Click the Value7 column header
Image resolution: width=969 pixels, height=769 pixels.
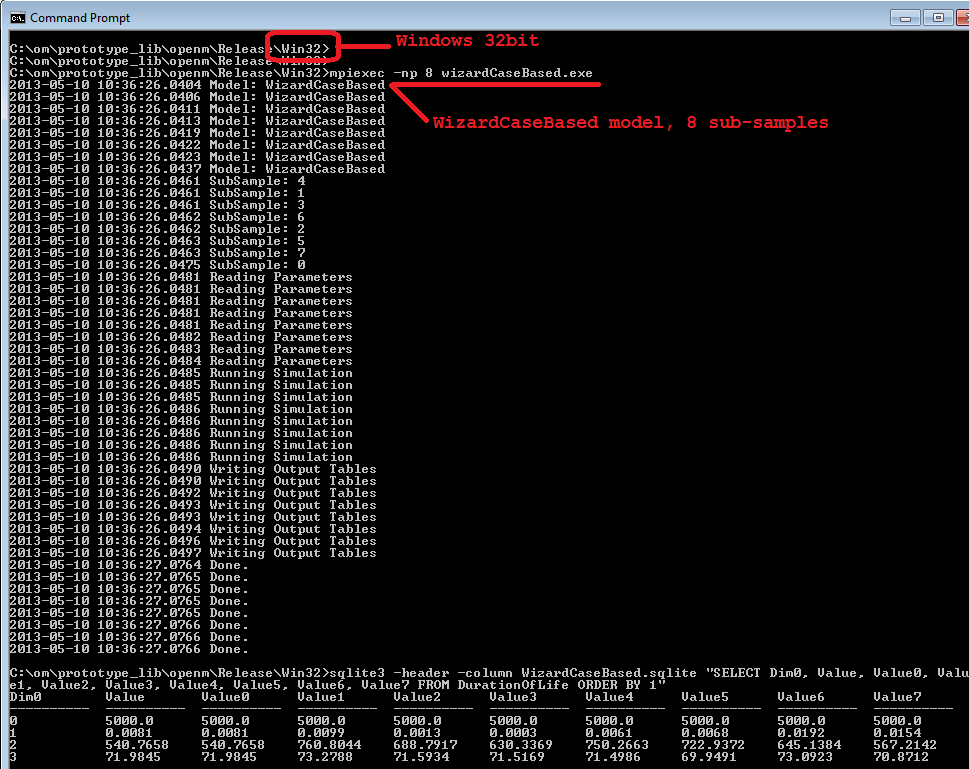(x=897, y=697)
